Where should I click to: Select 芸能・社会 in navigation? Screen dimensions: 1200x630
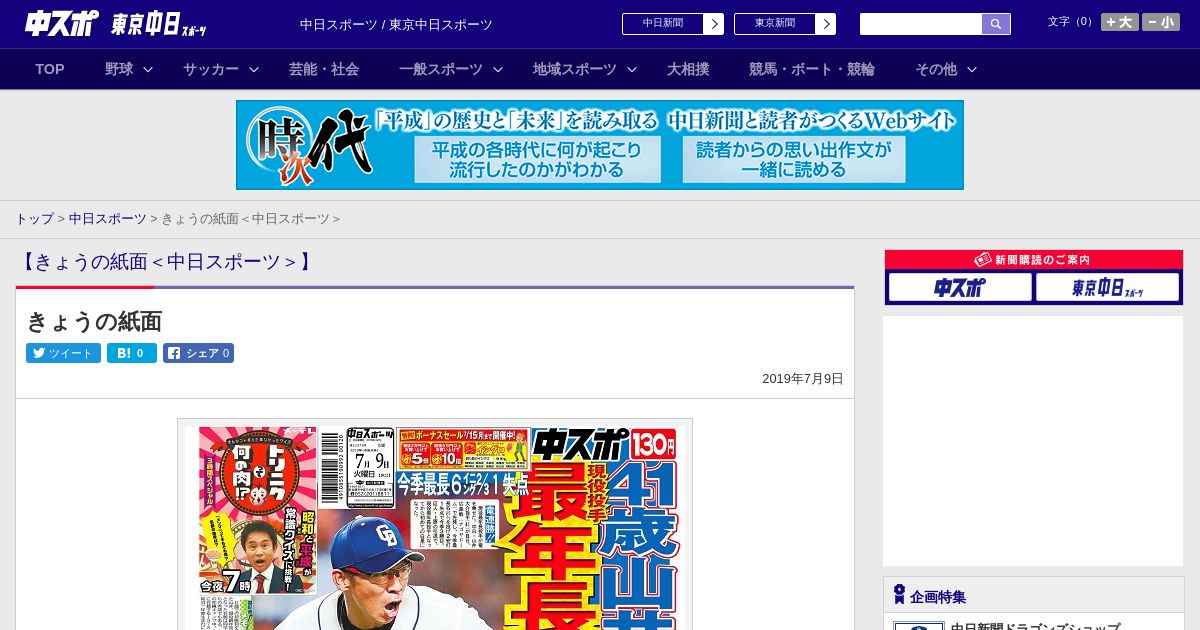point(324,69)
